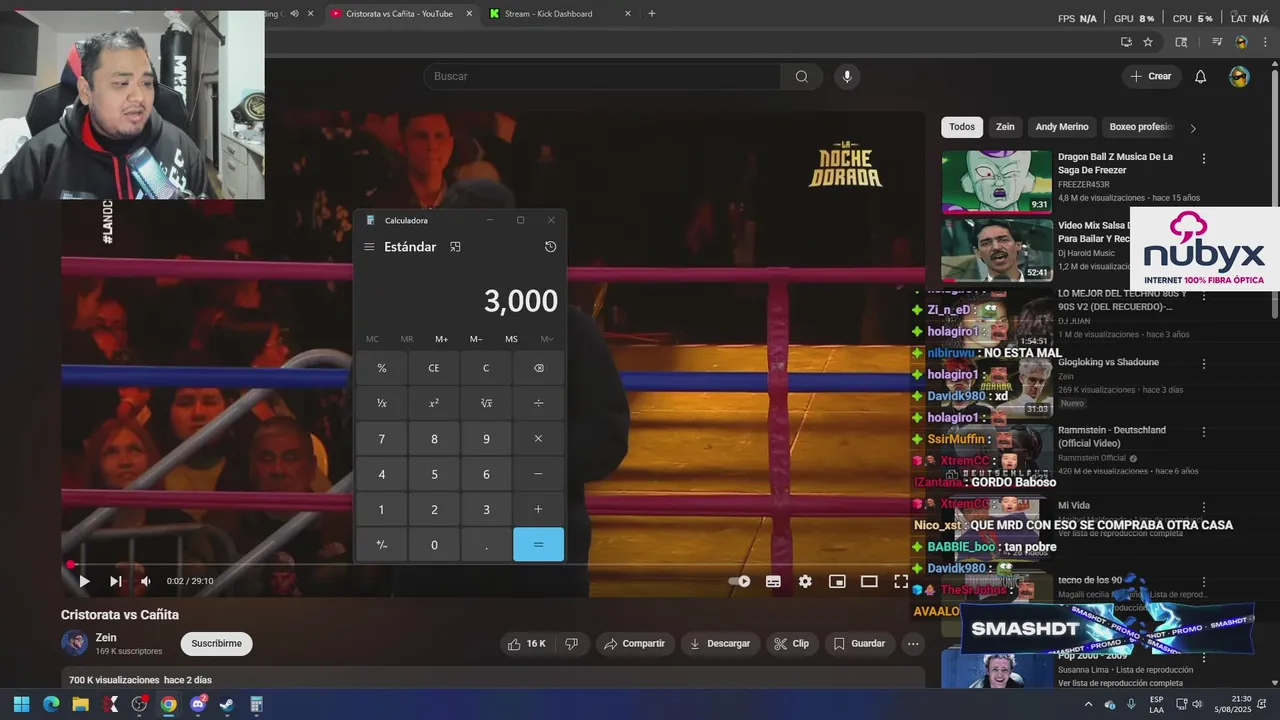The width and height of the screenshot is (1280, 720).
Task: Skip to next video in player
Action: (x=115, y=581)
